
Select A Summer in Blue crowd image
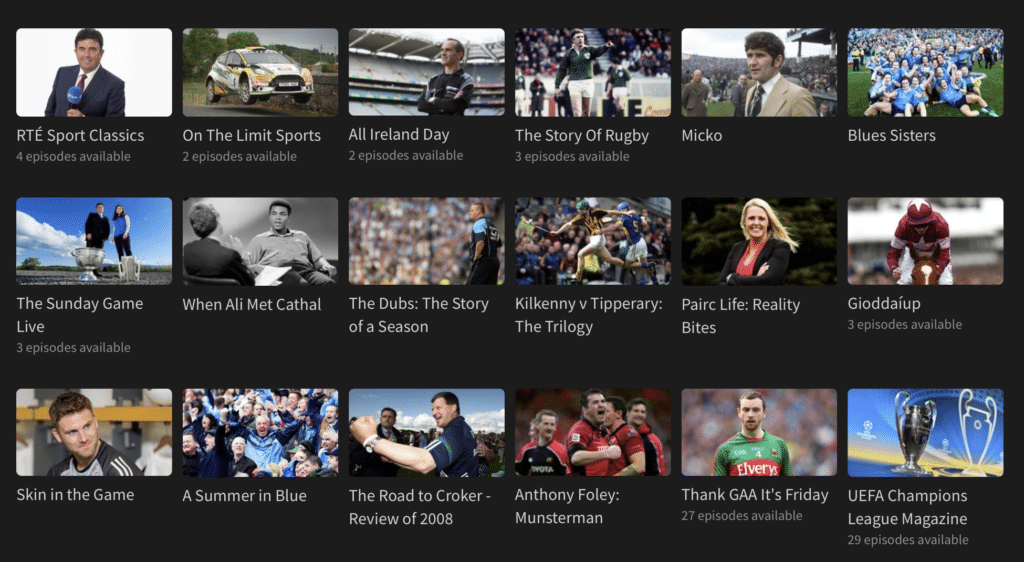261,432
